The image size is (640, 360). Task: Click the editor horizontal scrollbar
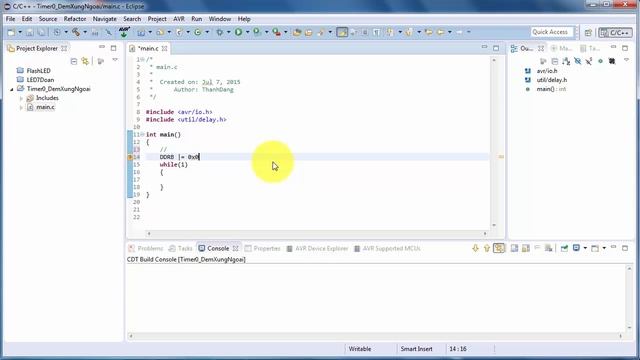(x=317, y=233)
